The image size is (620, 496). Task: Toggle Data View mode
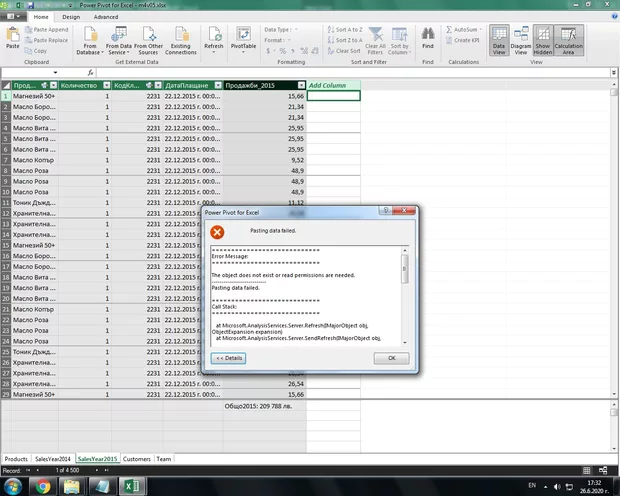(499, 39)
